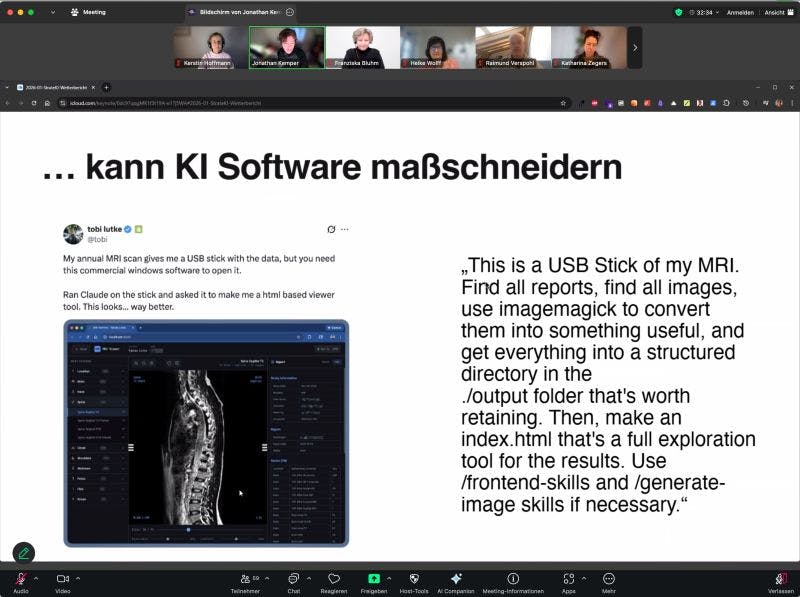Open the Apps icon
The image size is (800, 597).
pos(568,579)
